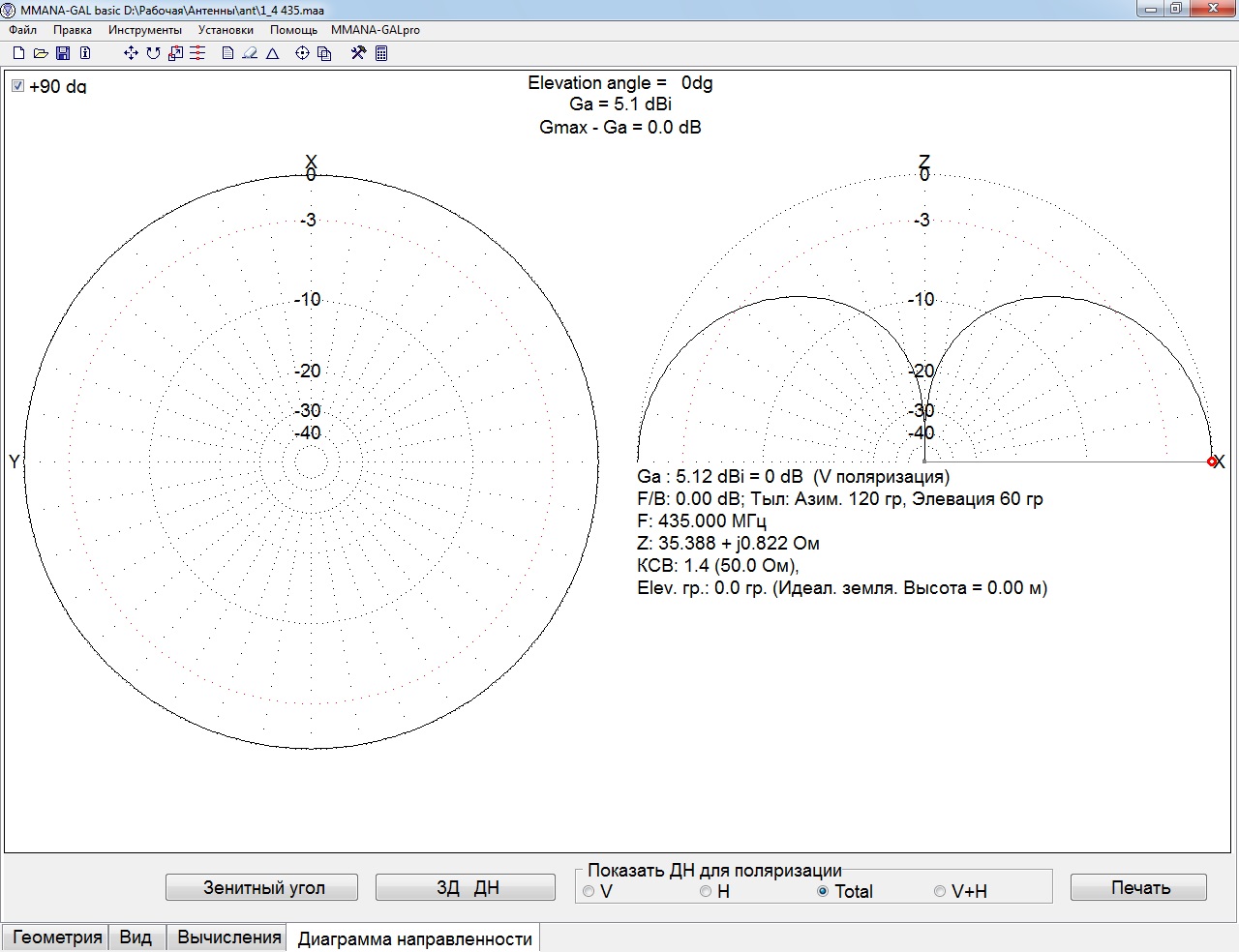Select H polarization radio button
This screenshot has width=1239, height=952.
point(706,891)
